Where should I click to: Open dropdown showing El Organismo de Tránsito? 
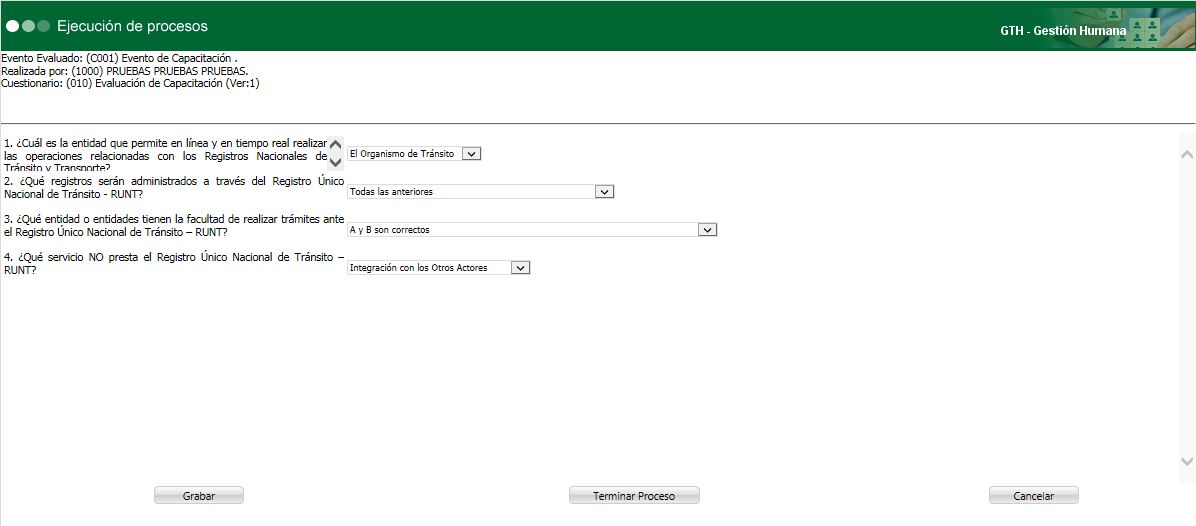pyautogui.click(x=414, y=154)
